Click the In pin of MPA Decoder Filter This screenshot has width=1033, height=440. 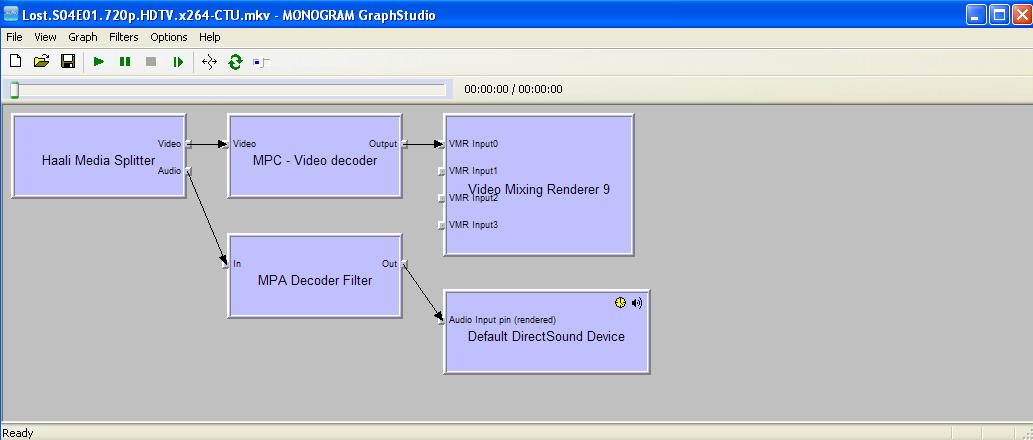click(225, 264)
